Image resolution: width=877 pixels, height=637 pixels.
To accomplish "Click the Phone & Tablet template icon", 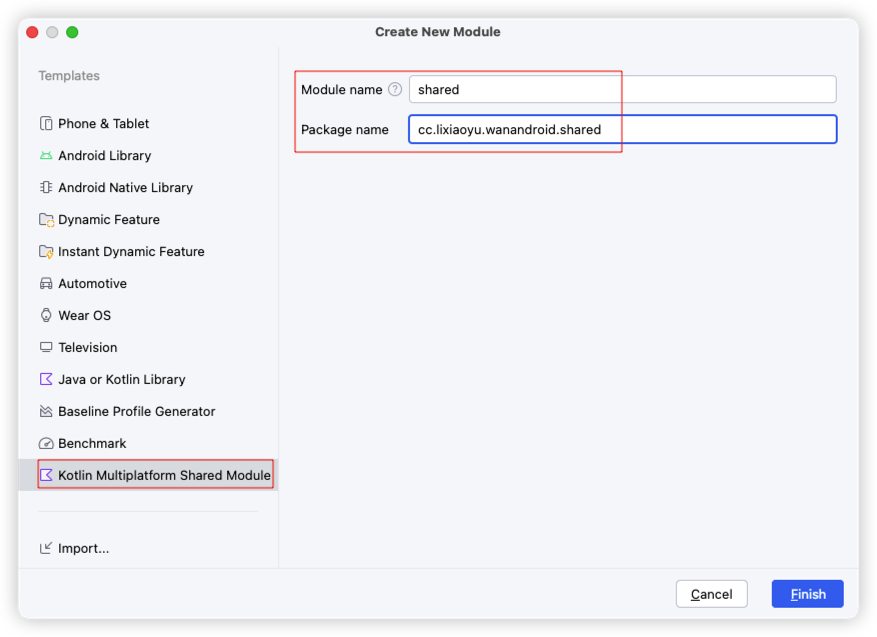I will 46,124.
